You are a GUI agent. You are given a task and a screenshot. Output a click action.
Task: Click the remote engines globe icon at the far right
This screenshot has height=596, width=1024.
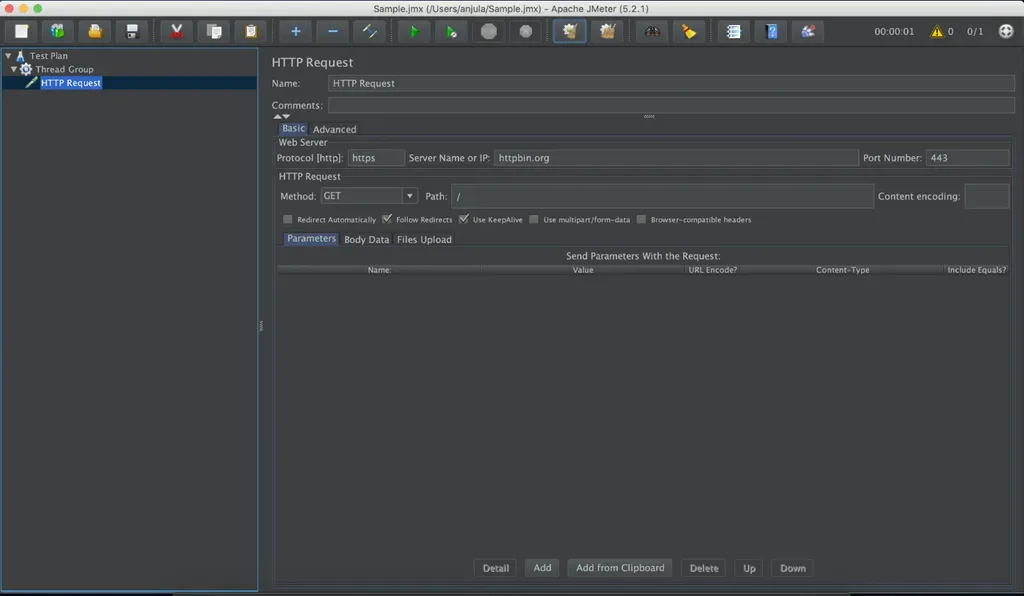[x=1006, y=31]
